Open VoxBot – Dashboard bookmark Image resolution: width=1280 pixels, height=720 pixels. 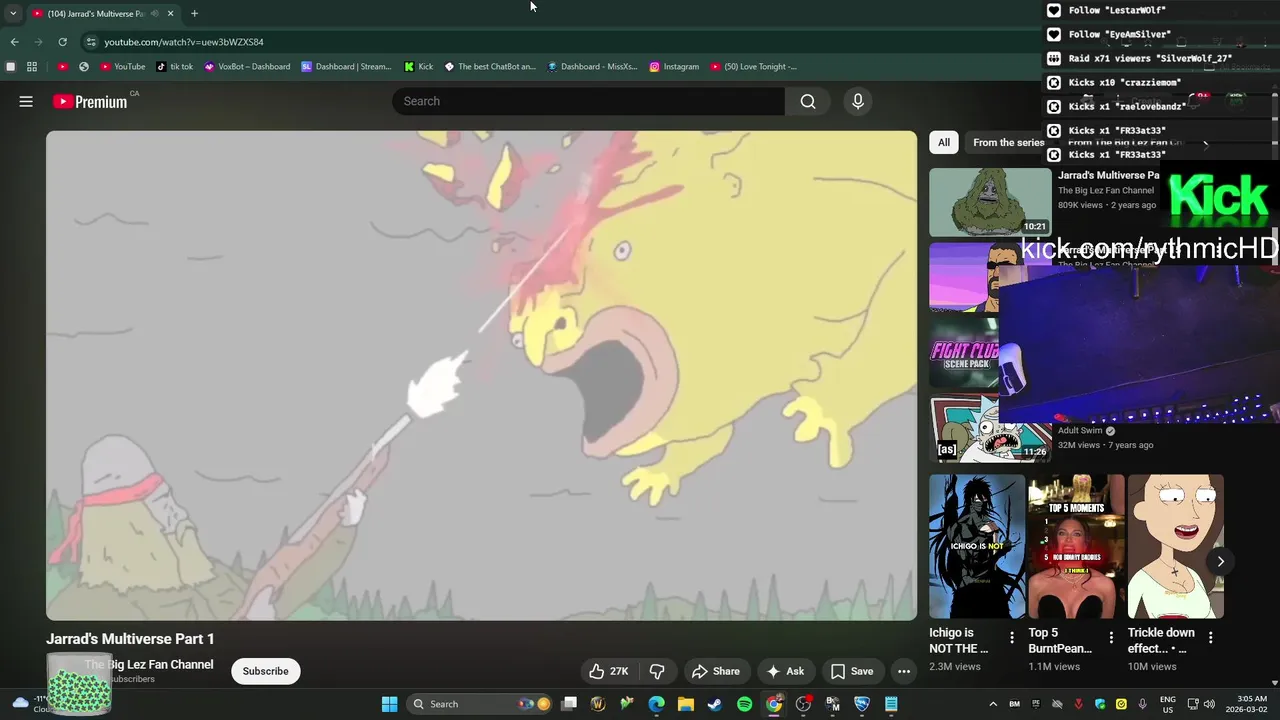point(247,67)
